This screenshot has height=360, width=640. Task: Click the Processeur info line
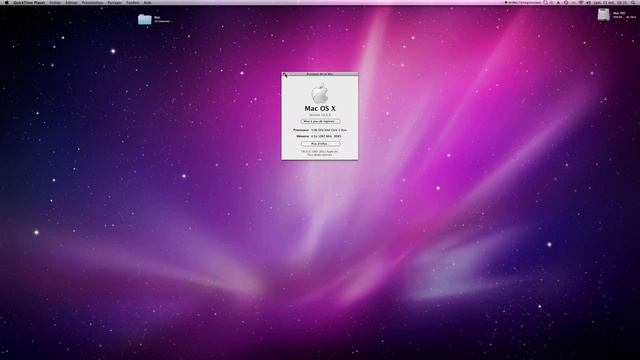pos(320,130)
